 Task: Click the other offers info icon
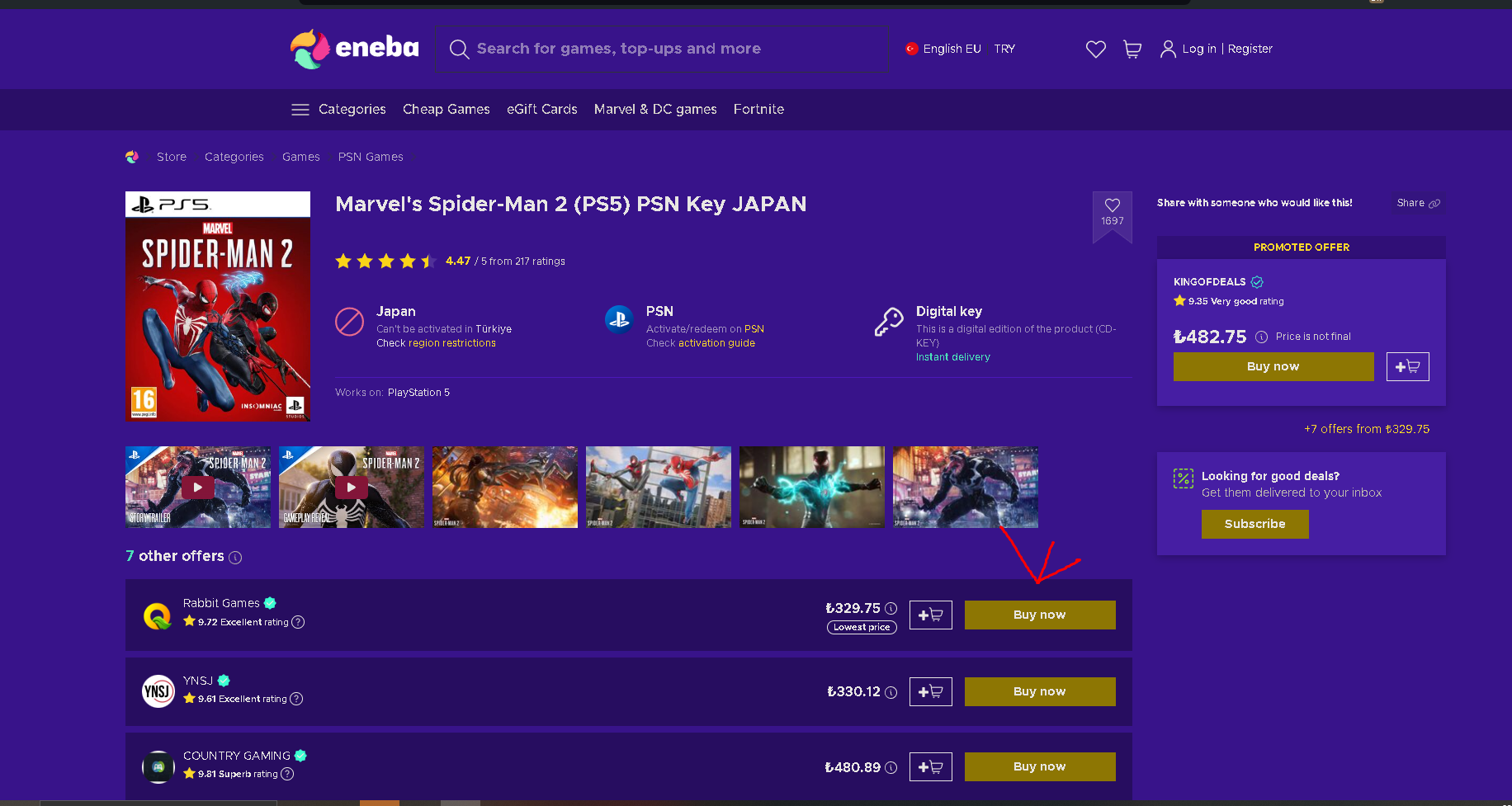[235, 558]
